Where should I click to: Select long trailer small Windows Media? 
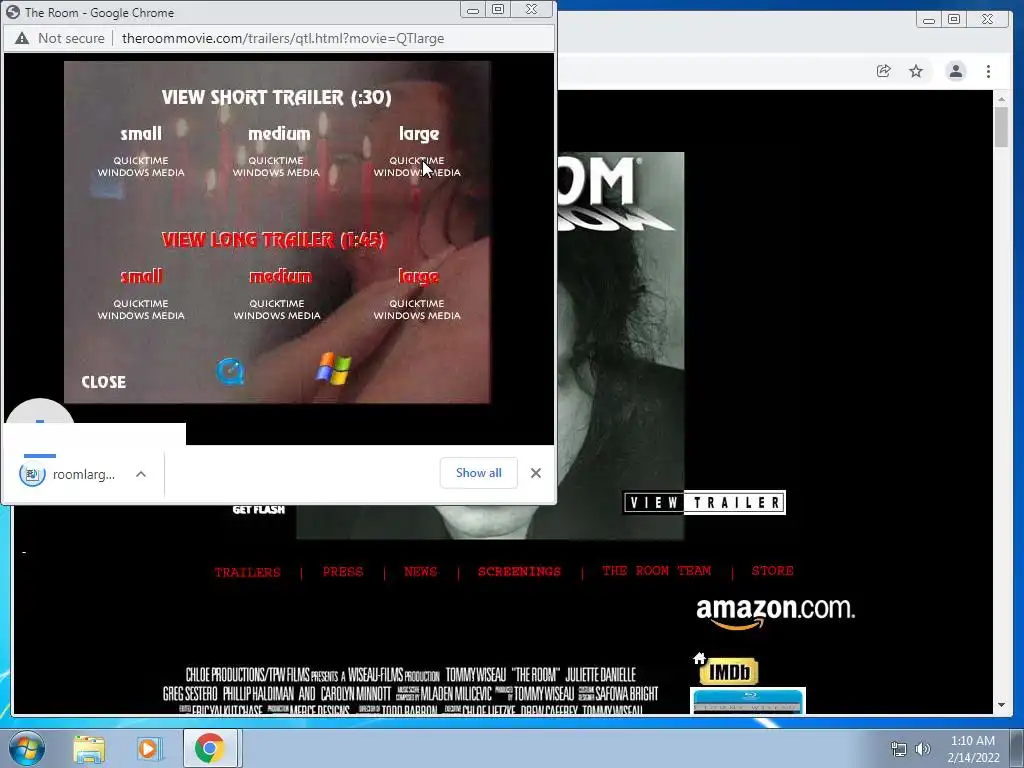click(141, 315)
